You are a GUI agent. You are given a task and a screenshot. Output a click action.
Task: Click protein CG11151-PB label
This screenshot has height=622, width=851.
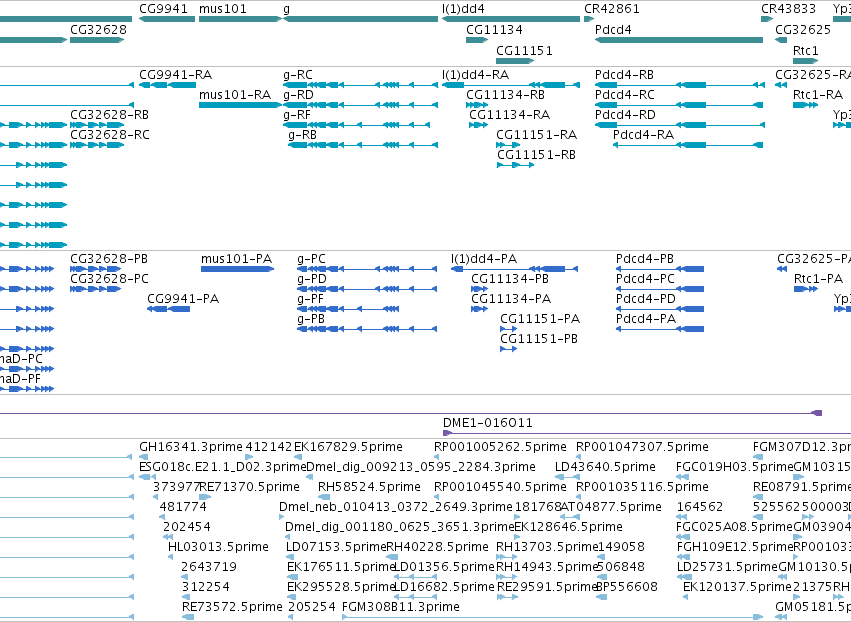[539, 339]
